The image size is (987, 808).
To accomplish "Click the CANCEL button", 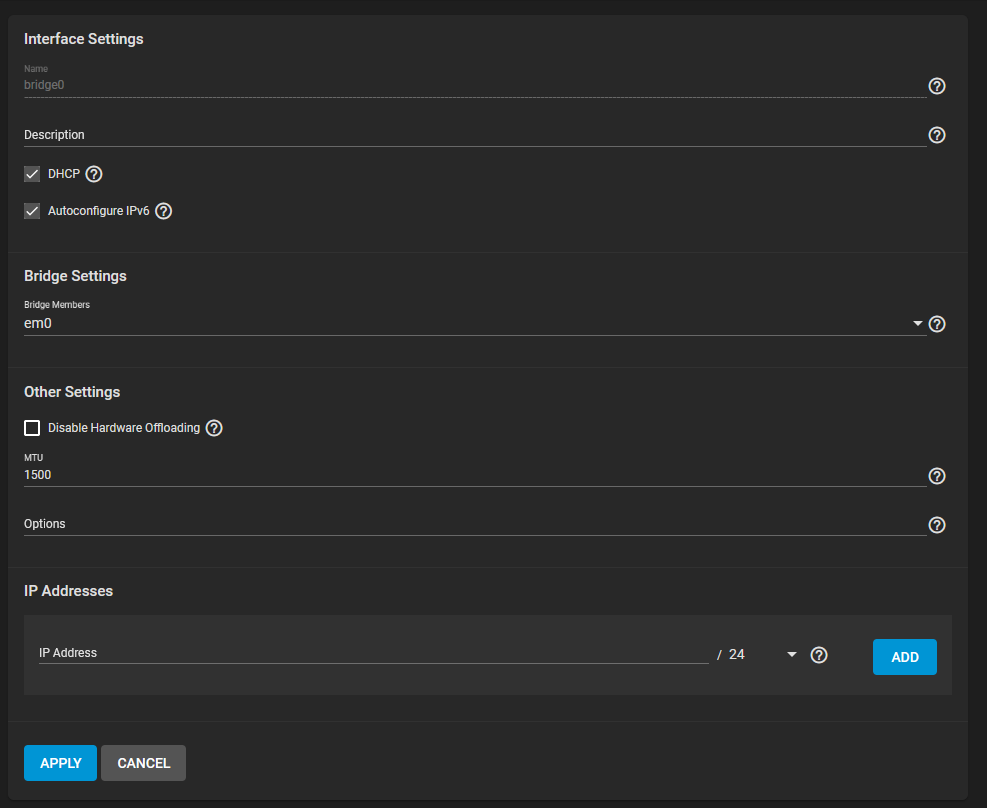I will (x=143, y=763).
